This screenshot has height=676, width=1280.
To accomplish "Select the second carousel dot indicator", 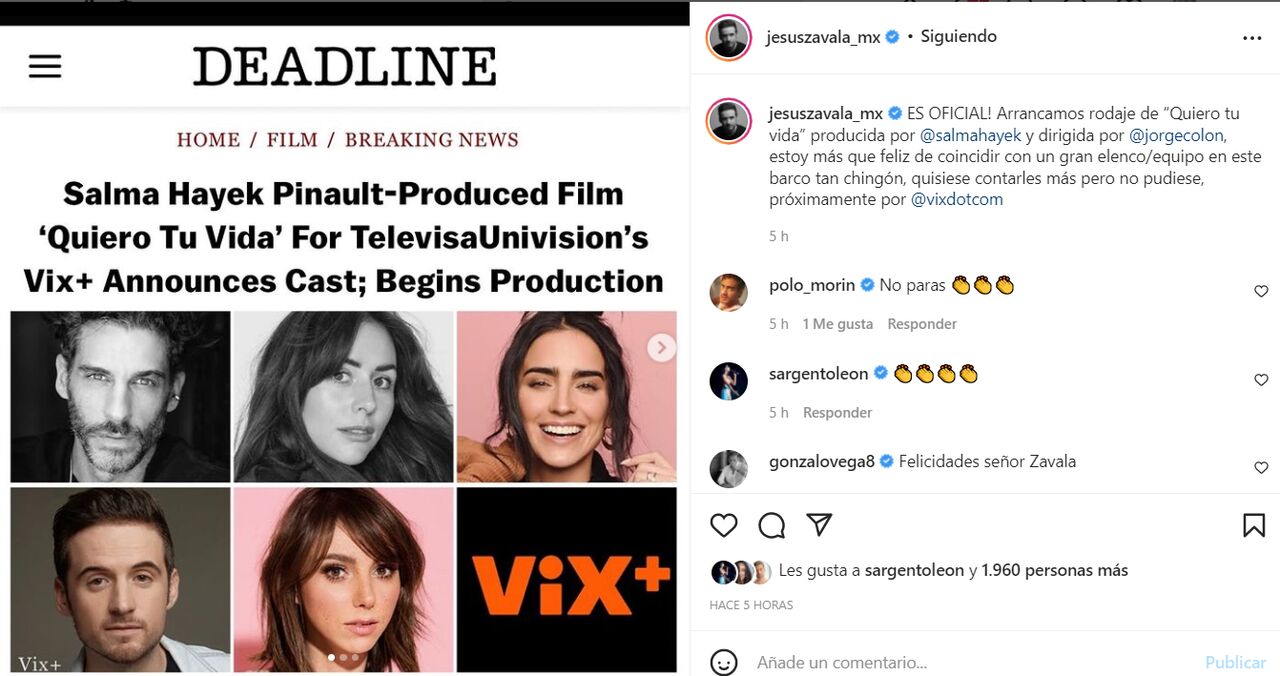I will click(343, 657).
